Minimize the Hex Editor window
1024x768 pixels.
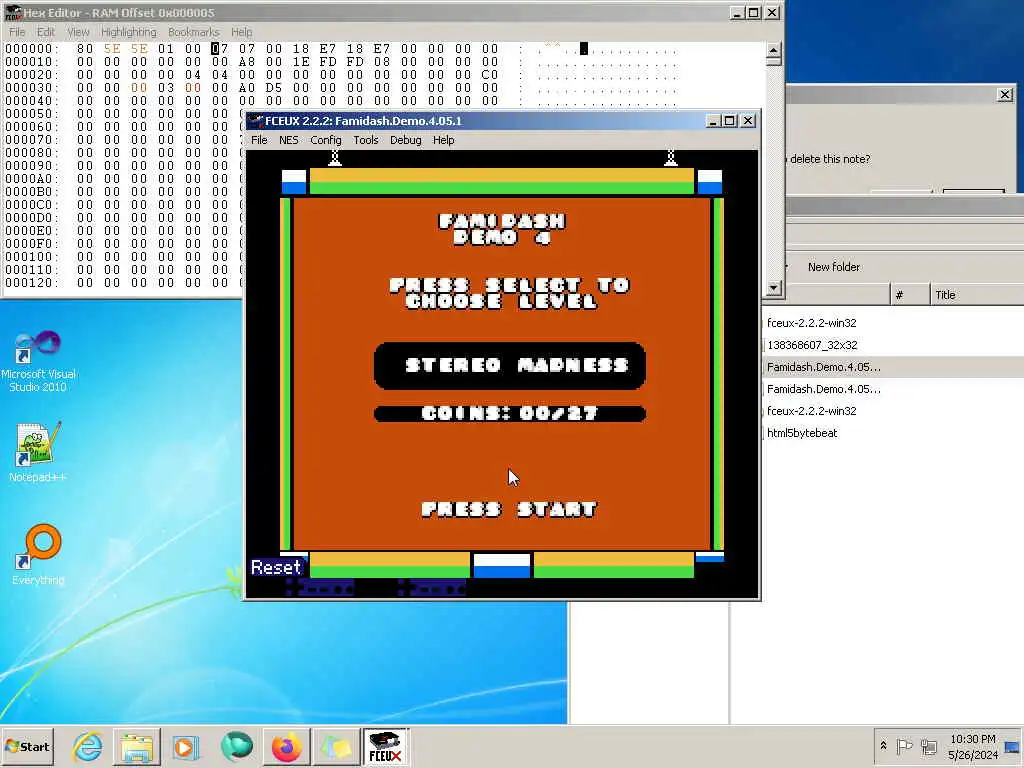737,12
